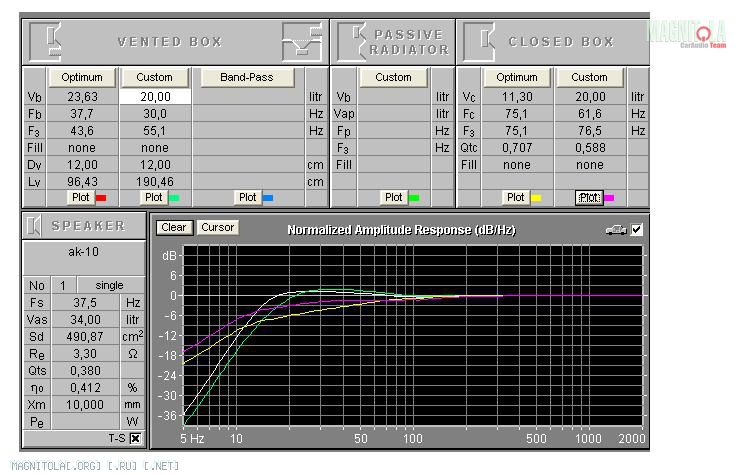Click vented Optimum Vb value 23,63
The width and height of the screenshot is (746, 475).
point(82,97)
